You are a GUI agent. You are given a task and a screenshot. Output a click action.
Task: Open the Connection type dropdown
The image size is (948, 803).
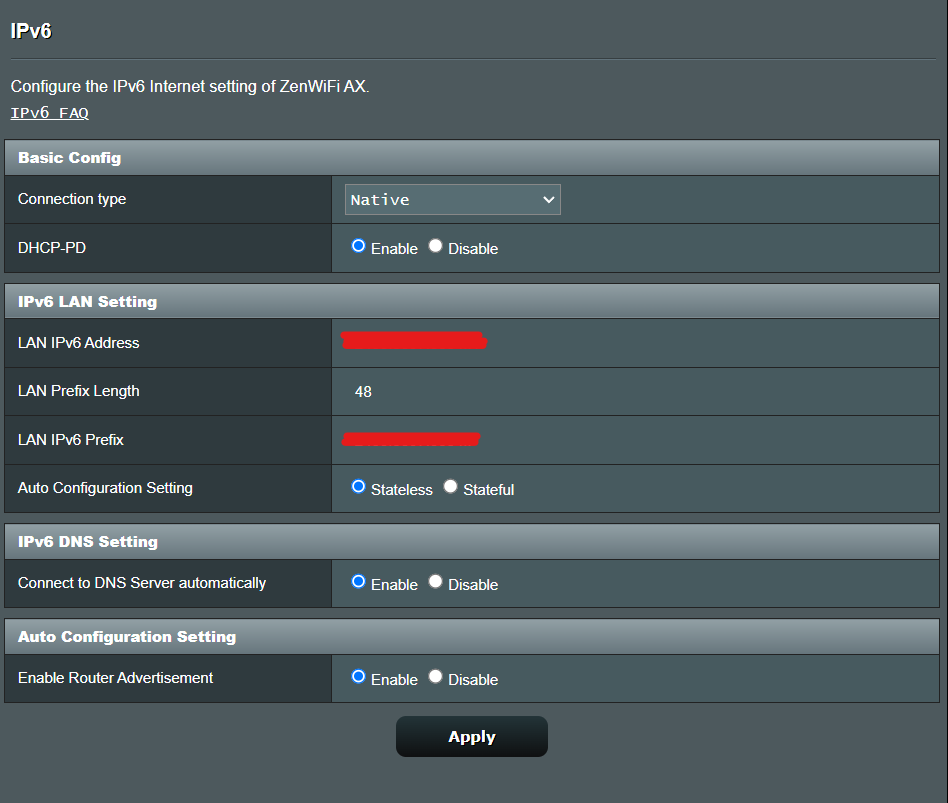tap(452, 199)
